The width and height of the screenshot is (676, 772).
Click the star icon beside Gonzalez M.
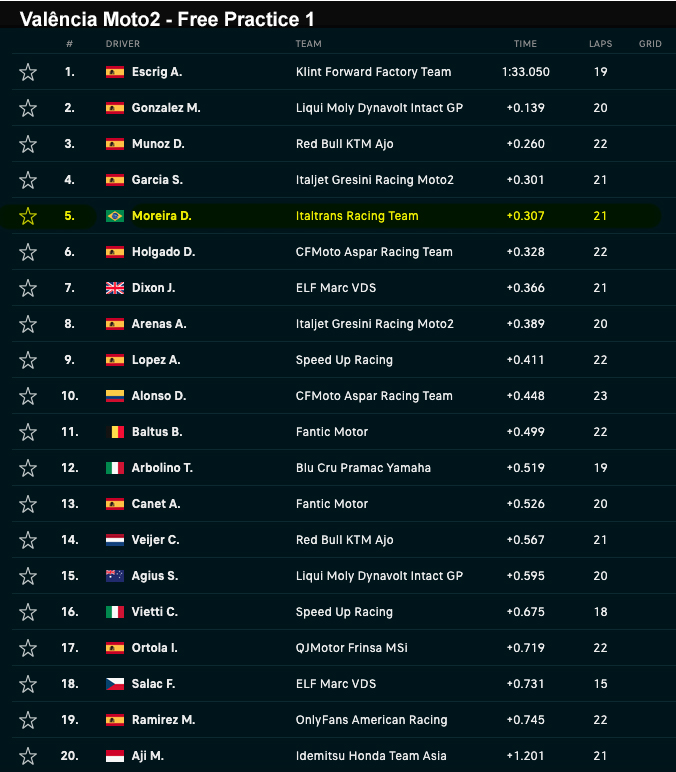(28, 108)
